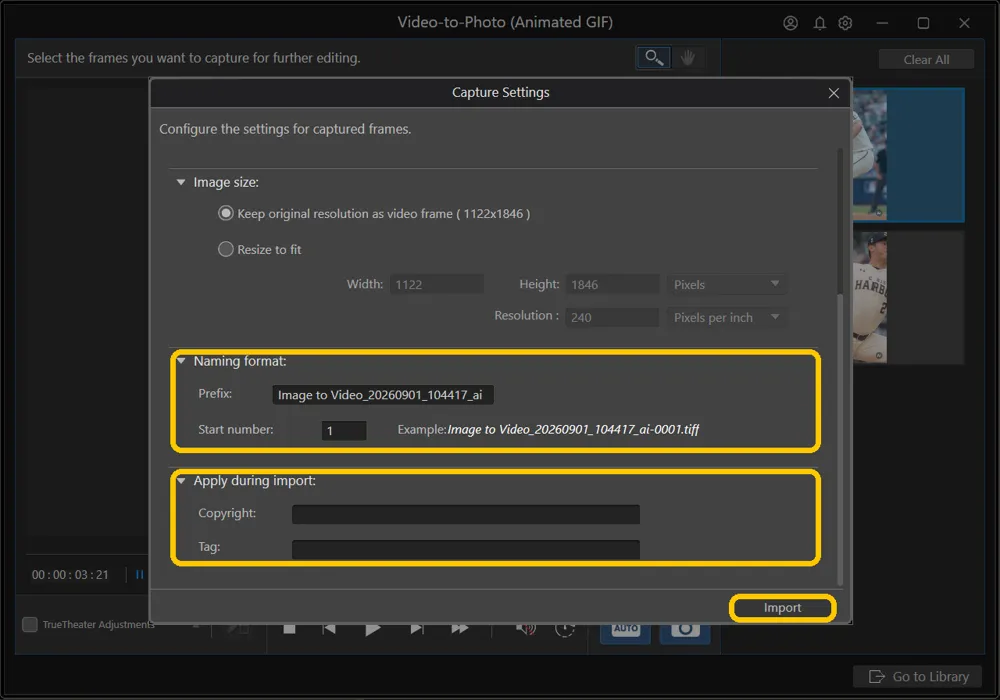The image size is (1000, 700).
Task: Click the Prefix text field
Action: [x=383, y=395]
